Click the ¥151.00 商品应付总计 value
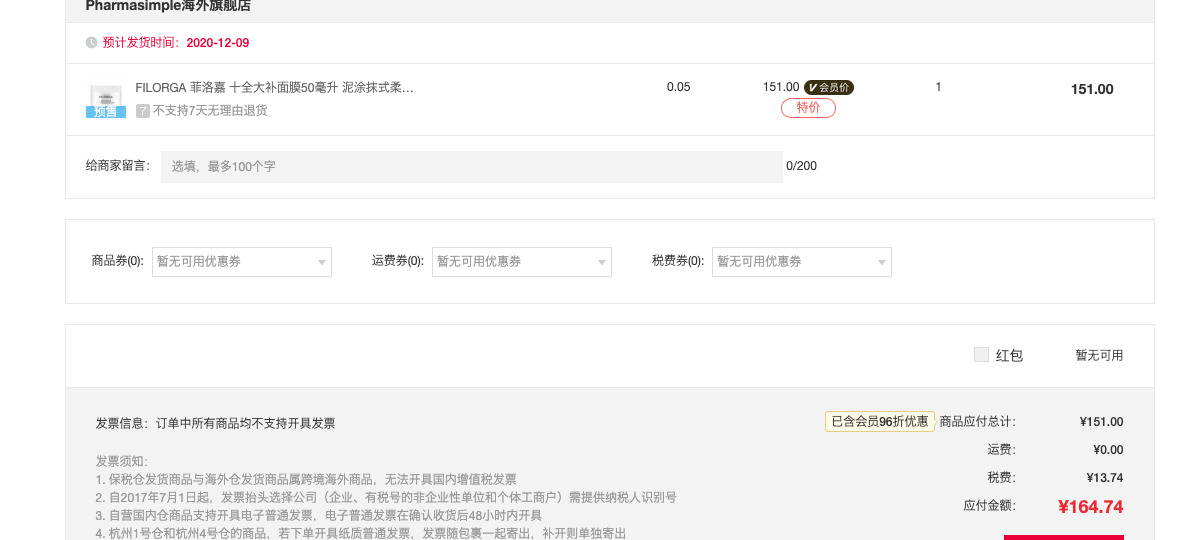Viewport: 1182px width, 540px height. click(x=1101, y=422)
